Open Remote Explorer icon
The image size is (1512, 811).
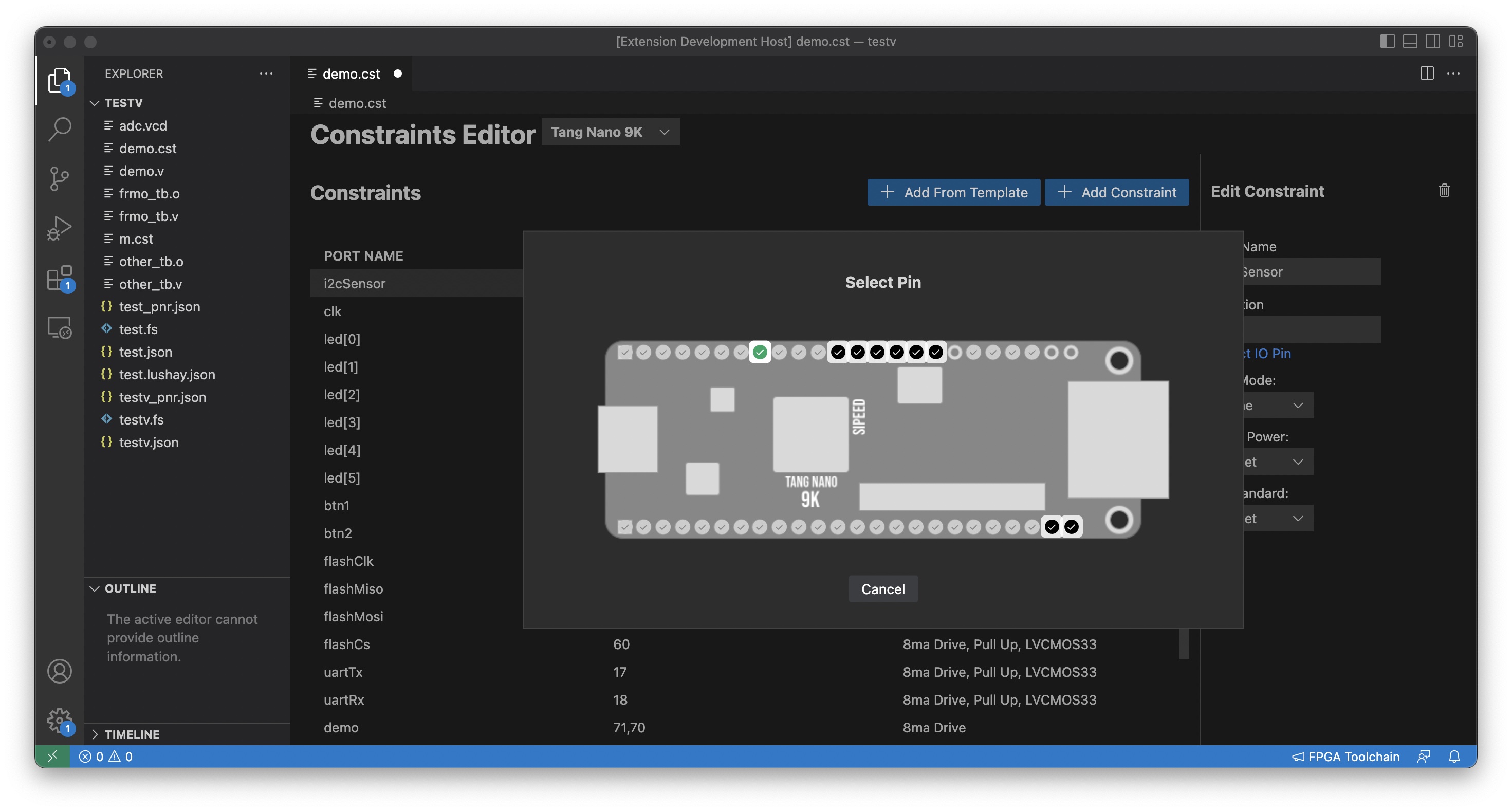(59, 327)
